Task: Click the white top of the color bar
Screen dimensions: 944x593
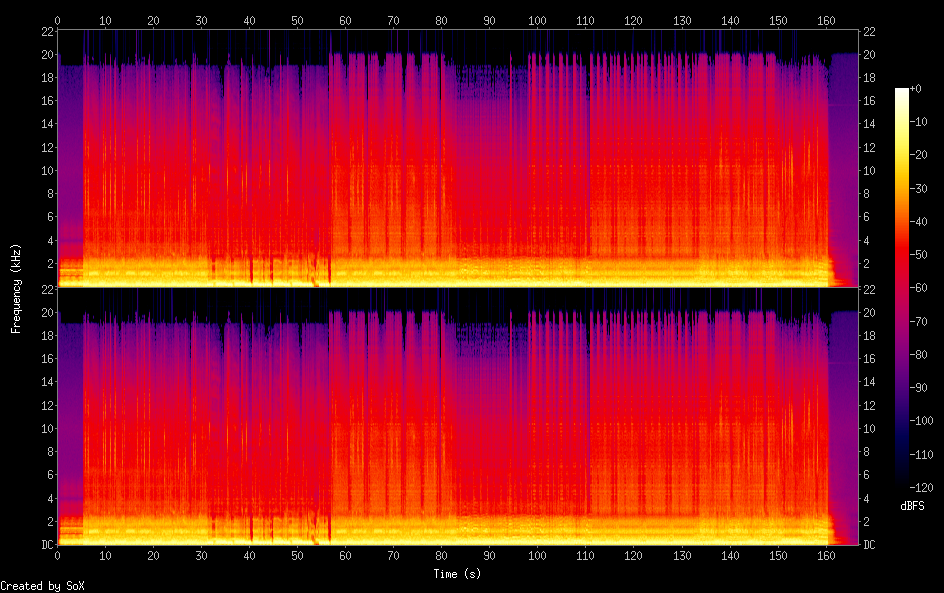Action: (x=902, y=92)
